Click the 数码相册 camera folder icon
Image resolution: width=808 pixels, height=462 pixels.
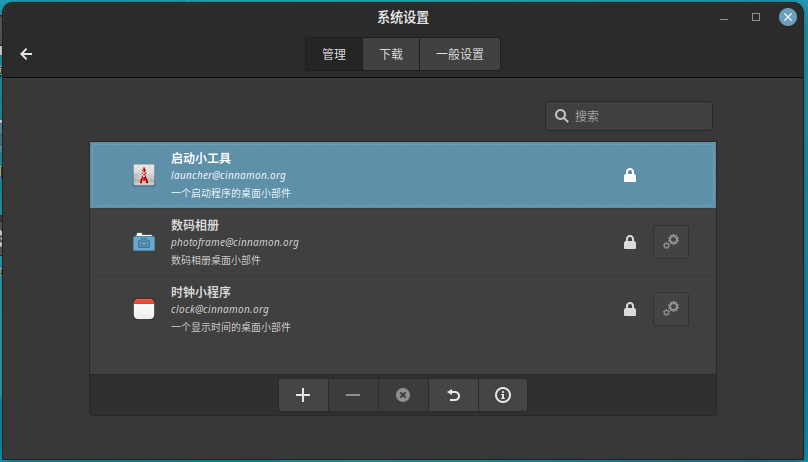144,242
